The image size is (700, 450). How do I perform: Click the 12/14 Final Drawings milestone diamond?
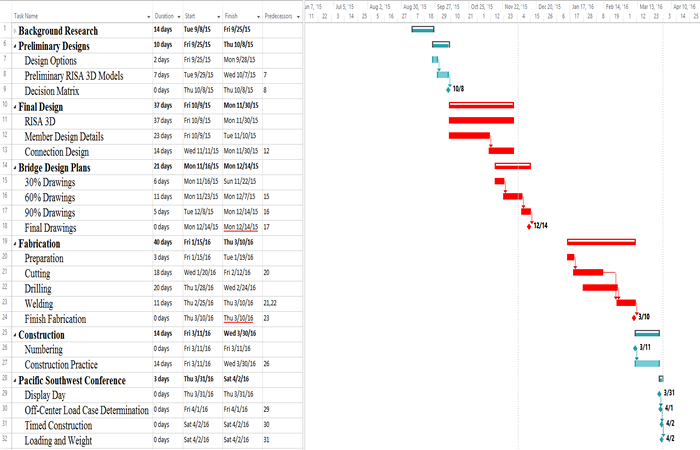click(529, 226)
